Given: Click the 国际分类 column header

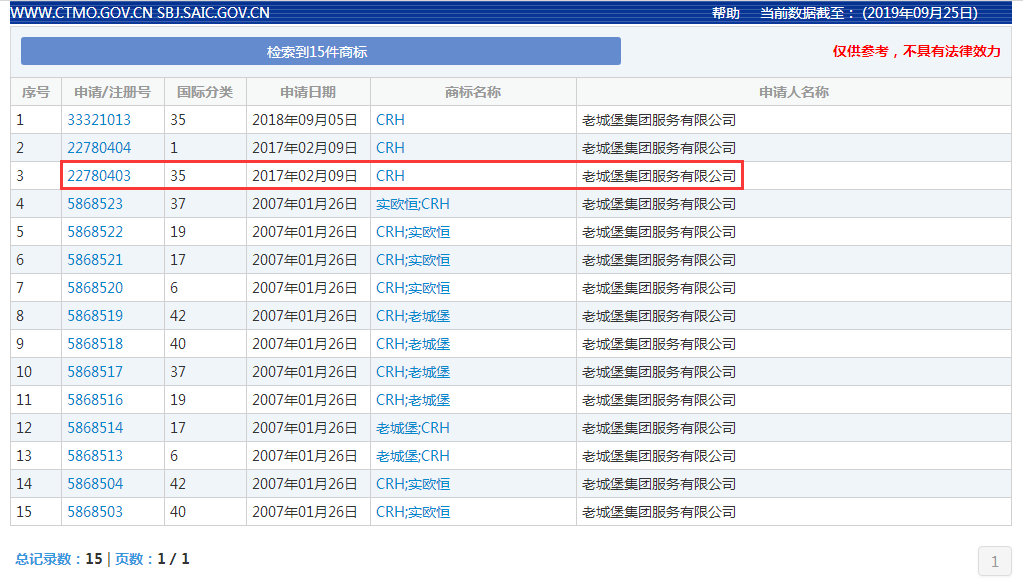Looking at the screenshot, I should pos(205,92).
